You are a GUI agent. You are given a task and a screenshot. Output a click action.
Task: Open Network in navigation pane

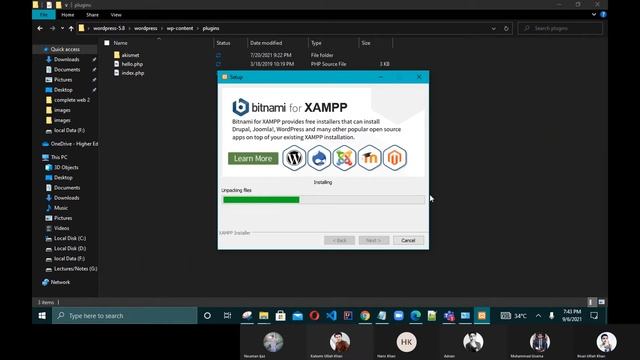60,282
